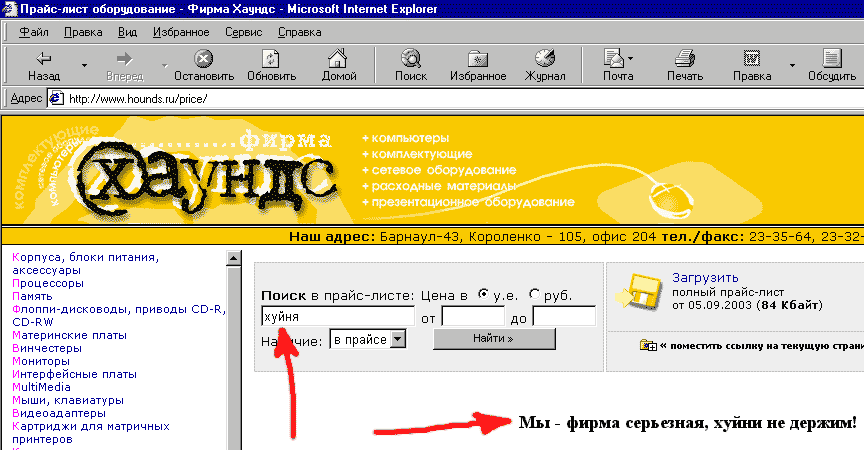This screenshot has width=864, height=450.
Task: Open Избранное favorites toolbar icon
Action: click(x=478, y=58)
